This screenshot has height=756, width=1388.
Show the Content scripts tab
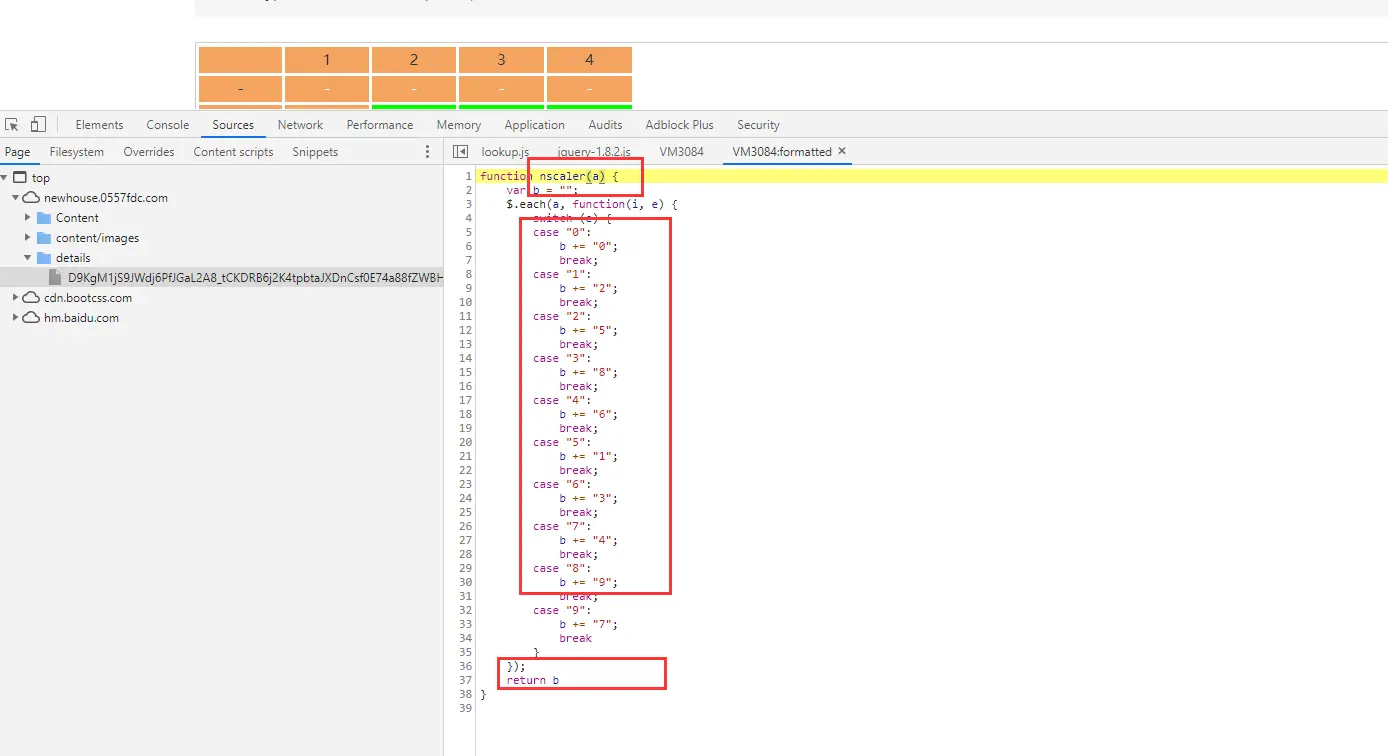[233, 152]
